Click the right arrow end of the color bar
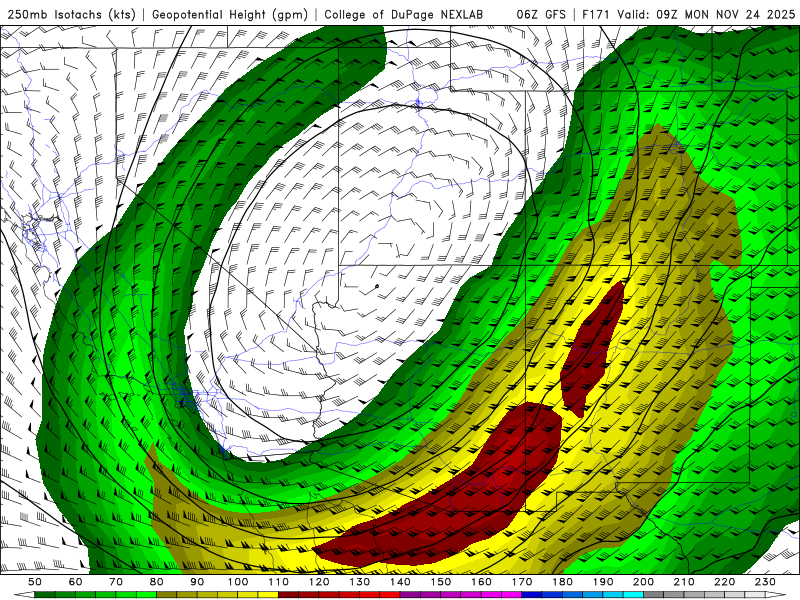This screenshot has height=600, width=800. (x=776, y=595)
